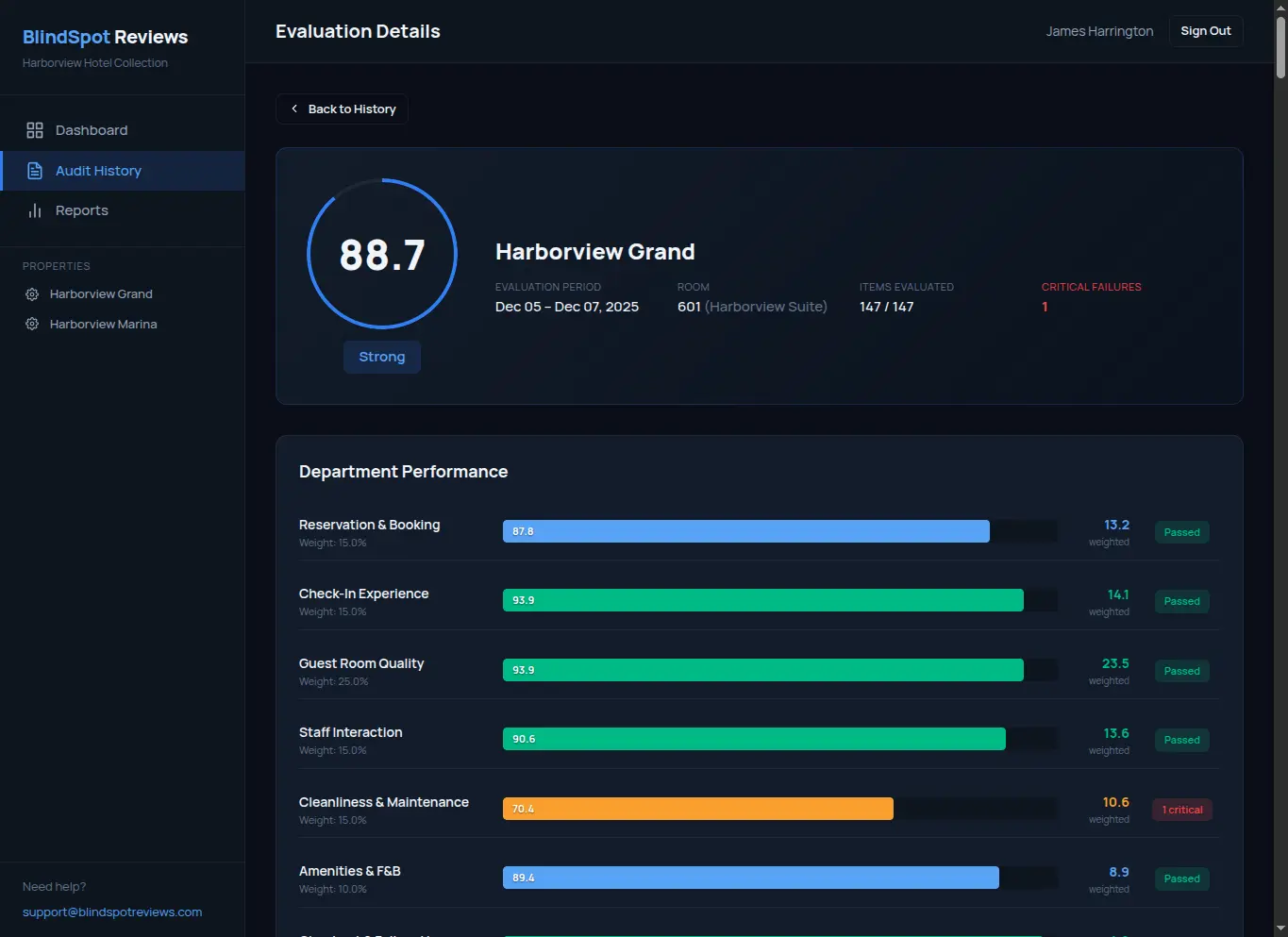Click the Sign Out button
The image size is (1288, 937).
click(x=1205, y=30)
